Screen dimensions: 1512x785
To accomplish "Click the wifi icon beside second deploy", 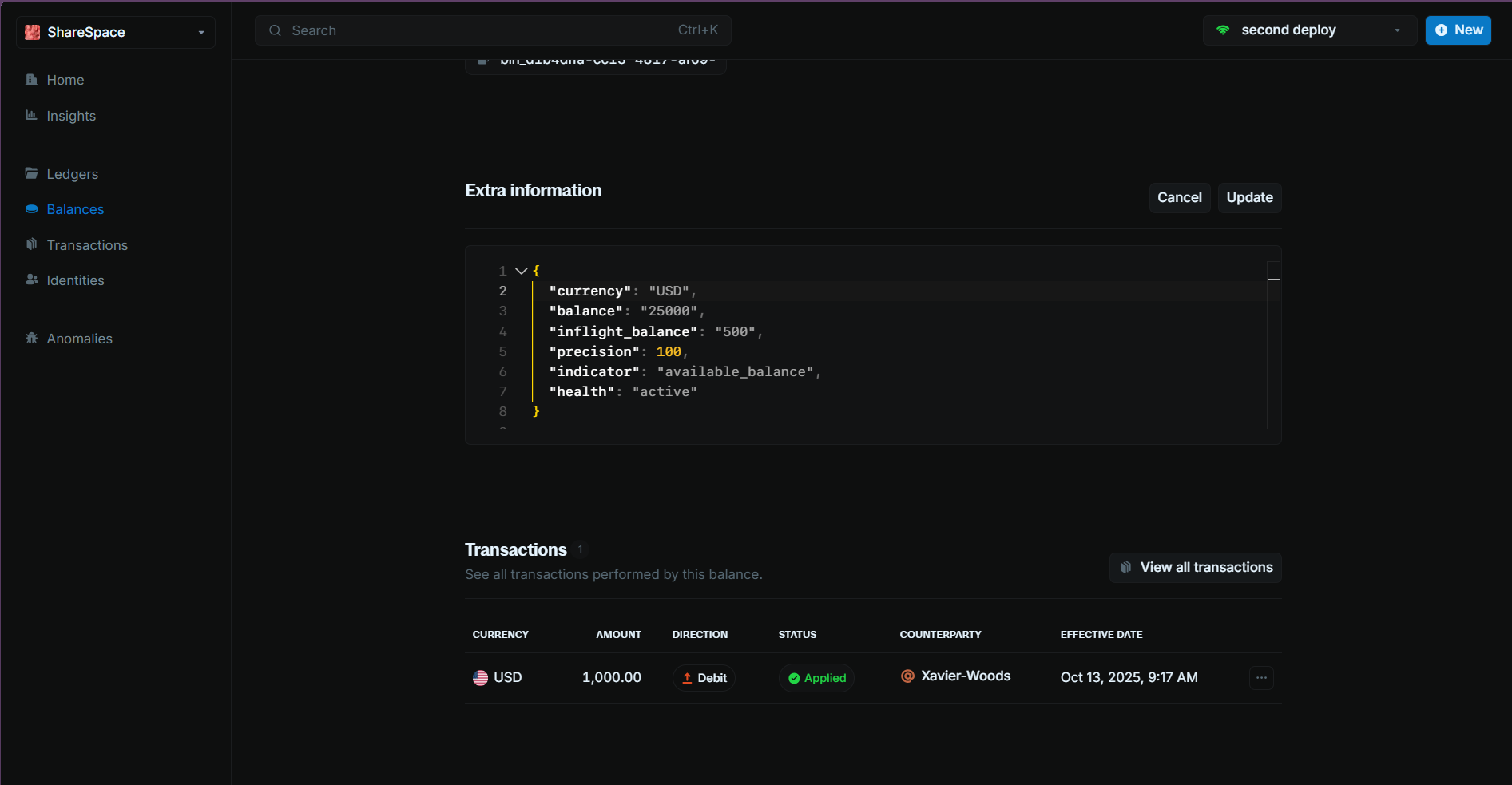I will (1222, 30).
